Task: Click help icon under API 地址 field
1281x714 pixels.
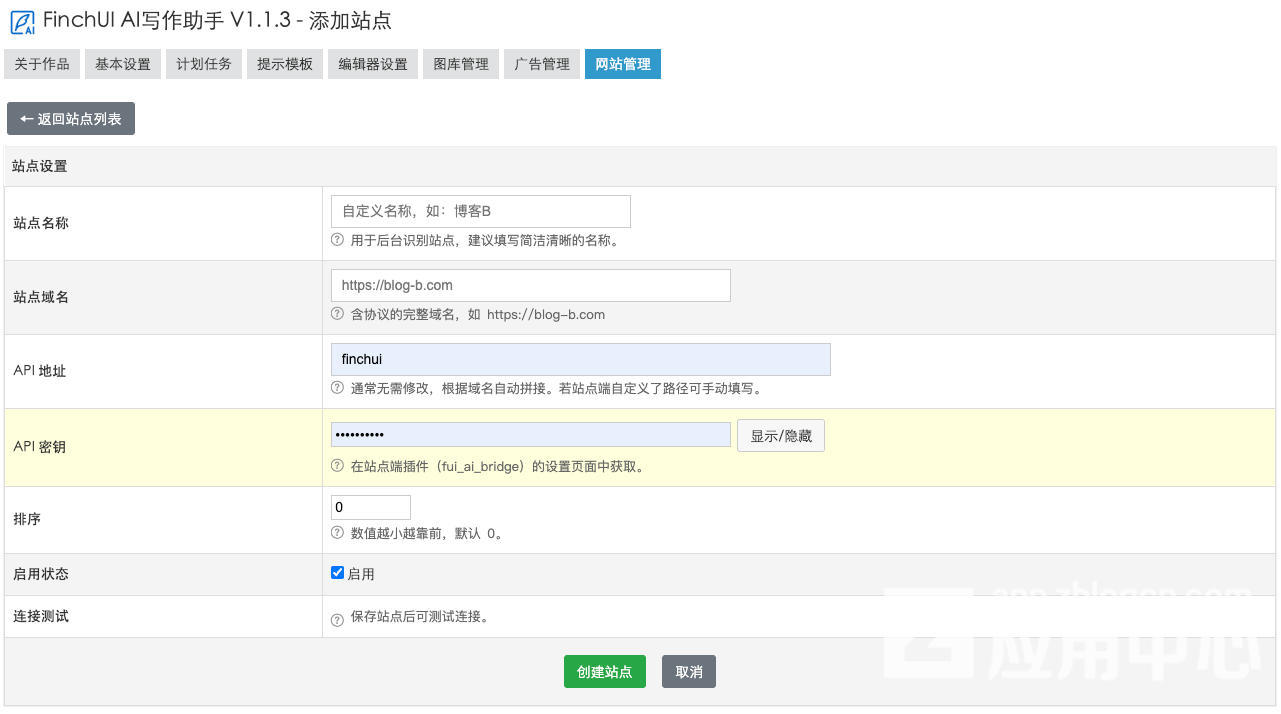Action: point(337,388)
